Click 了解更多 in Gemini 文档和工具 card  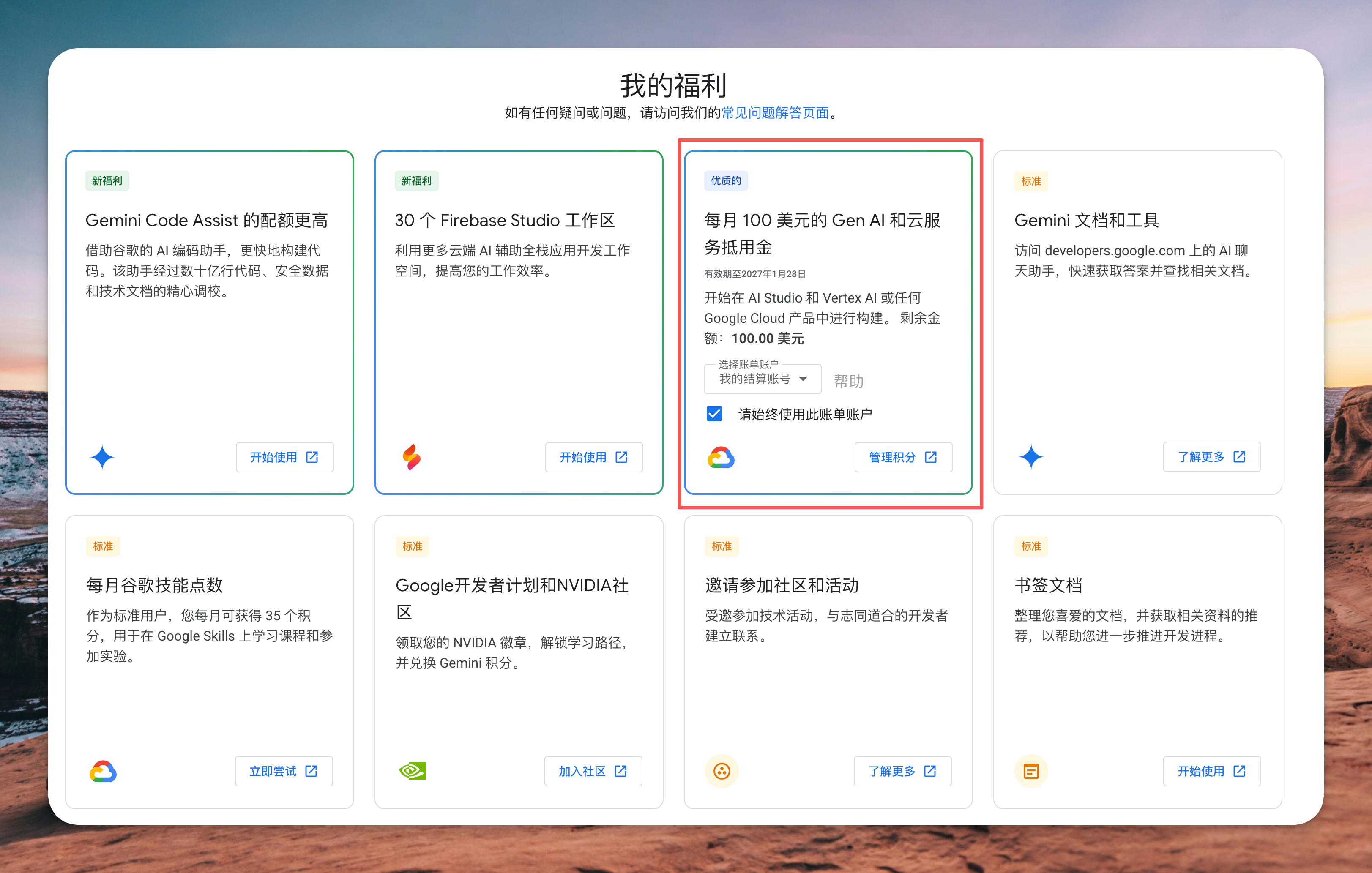1211,457
